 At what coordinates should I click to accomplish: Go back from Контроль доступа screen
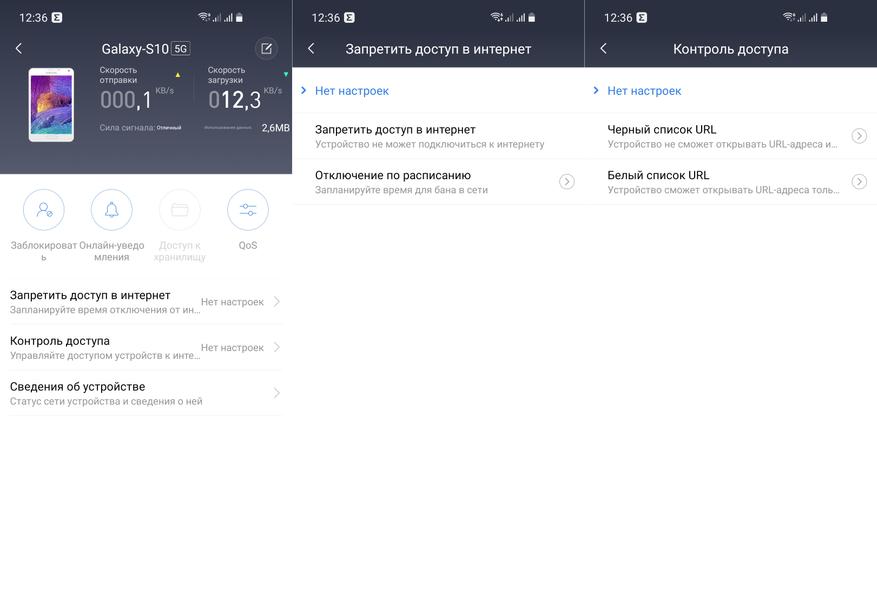603,49
